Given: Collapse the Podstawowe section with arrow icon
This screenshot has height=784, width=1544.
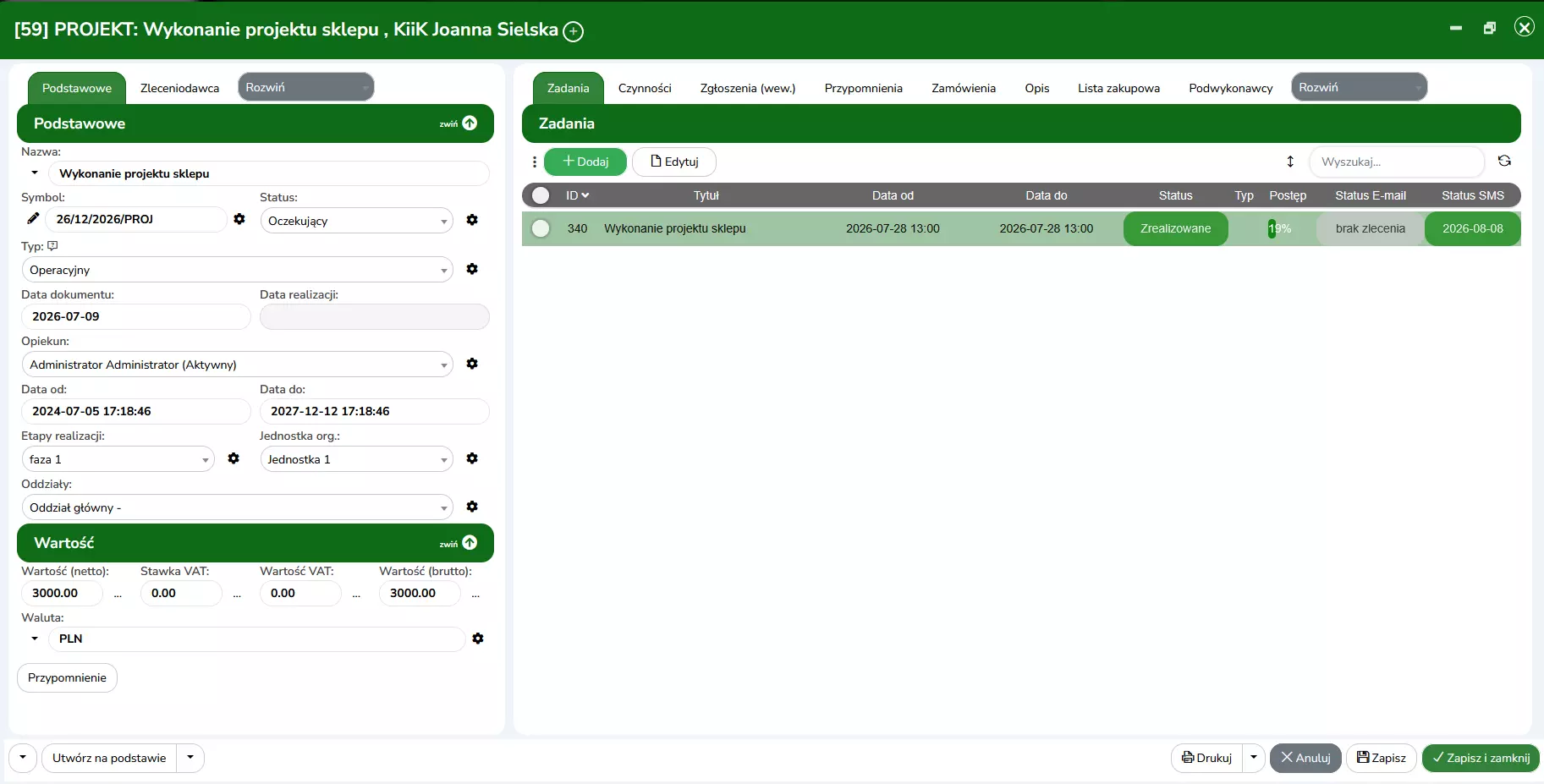Looking at the screenshot, I should pyautogui.click(x=470, y=123).
